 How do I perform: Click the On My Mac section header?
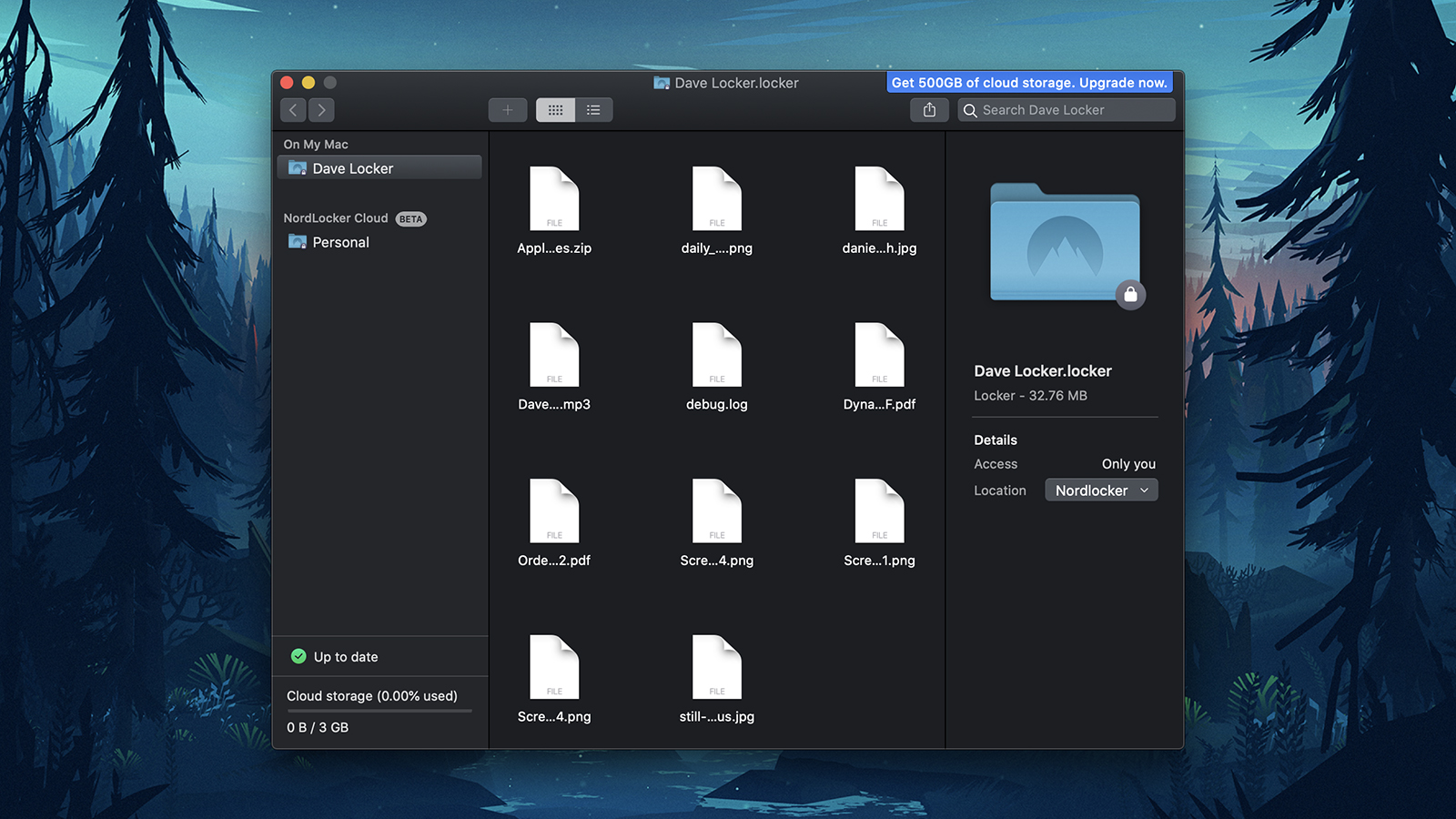coord(316,144)
